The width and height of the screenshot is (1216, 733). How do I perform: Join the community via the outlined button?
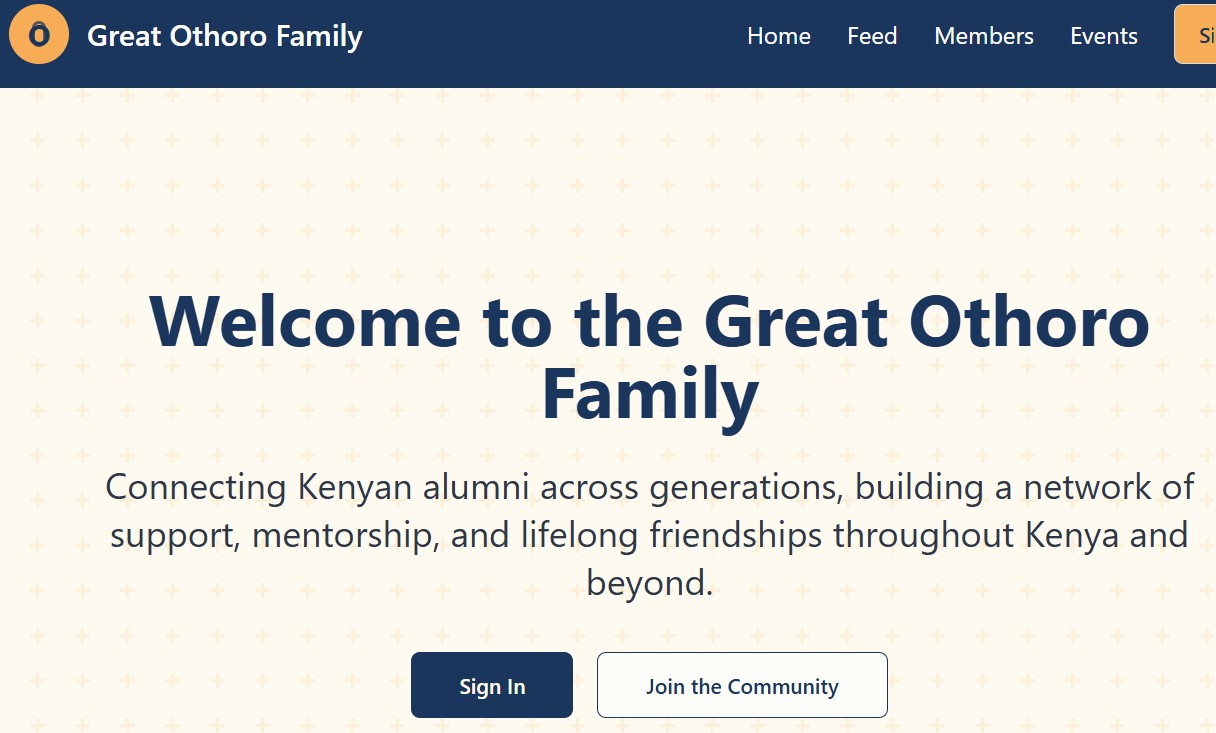[741, 685]
